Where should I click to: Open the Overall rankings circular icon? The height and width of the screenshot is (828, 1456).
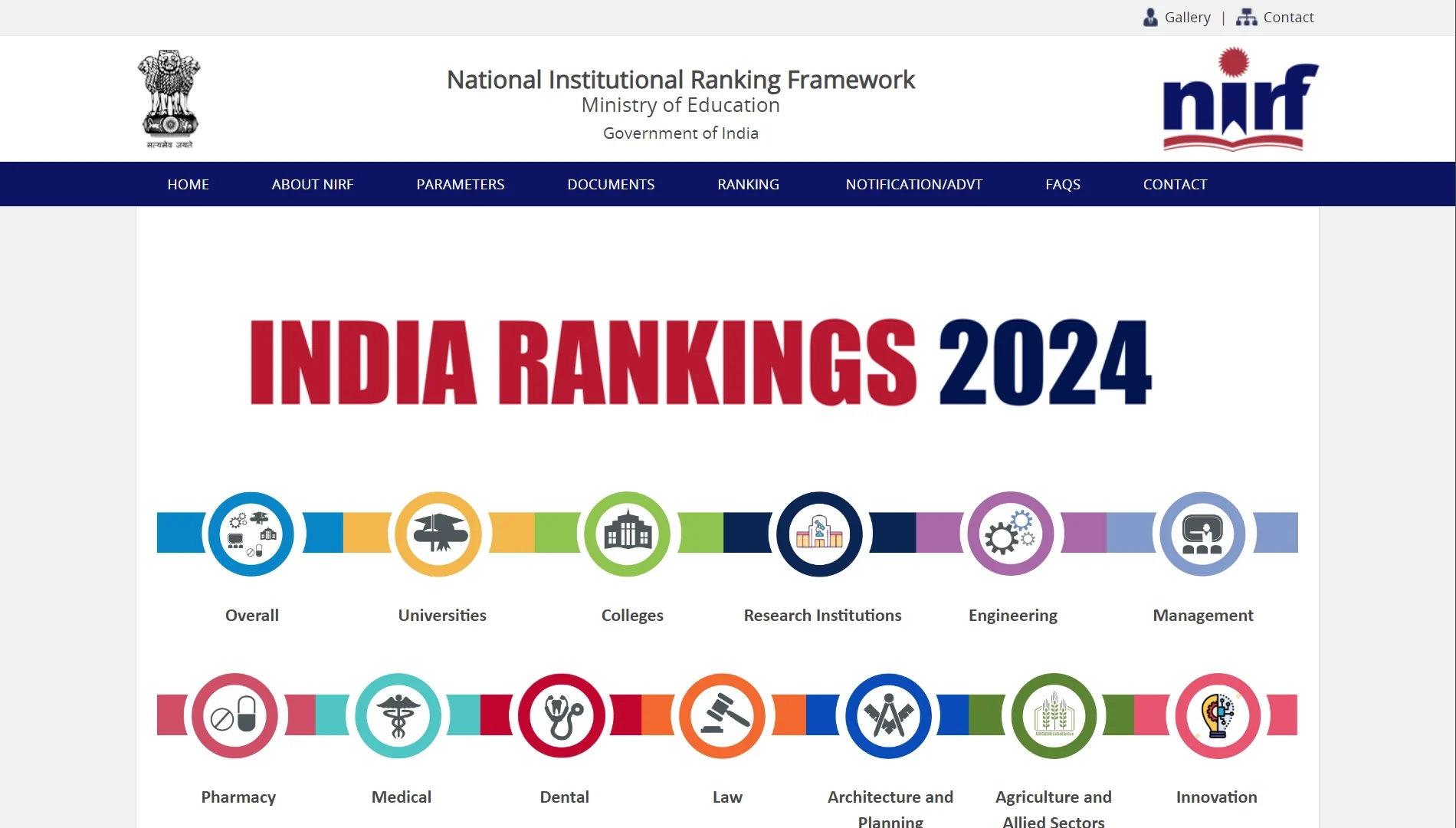click(x=251, y=534)
